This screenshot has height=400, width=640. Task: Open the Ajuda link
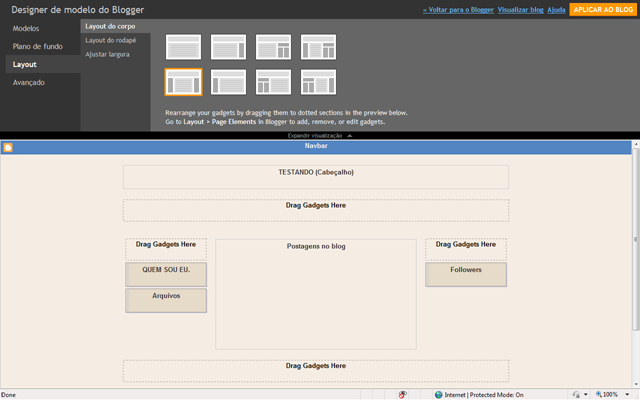click(x=556, y=10)
